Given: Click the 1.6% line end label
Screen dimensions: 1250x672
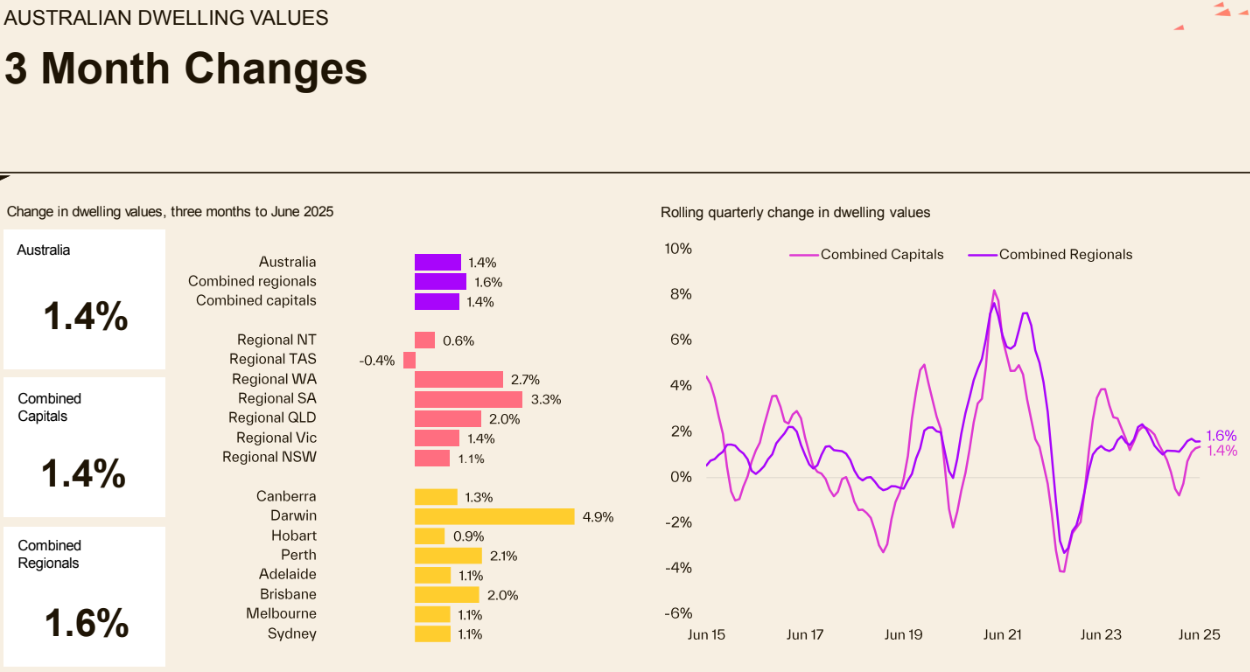Looking at the screenshot, I should point(1221,436).
